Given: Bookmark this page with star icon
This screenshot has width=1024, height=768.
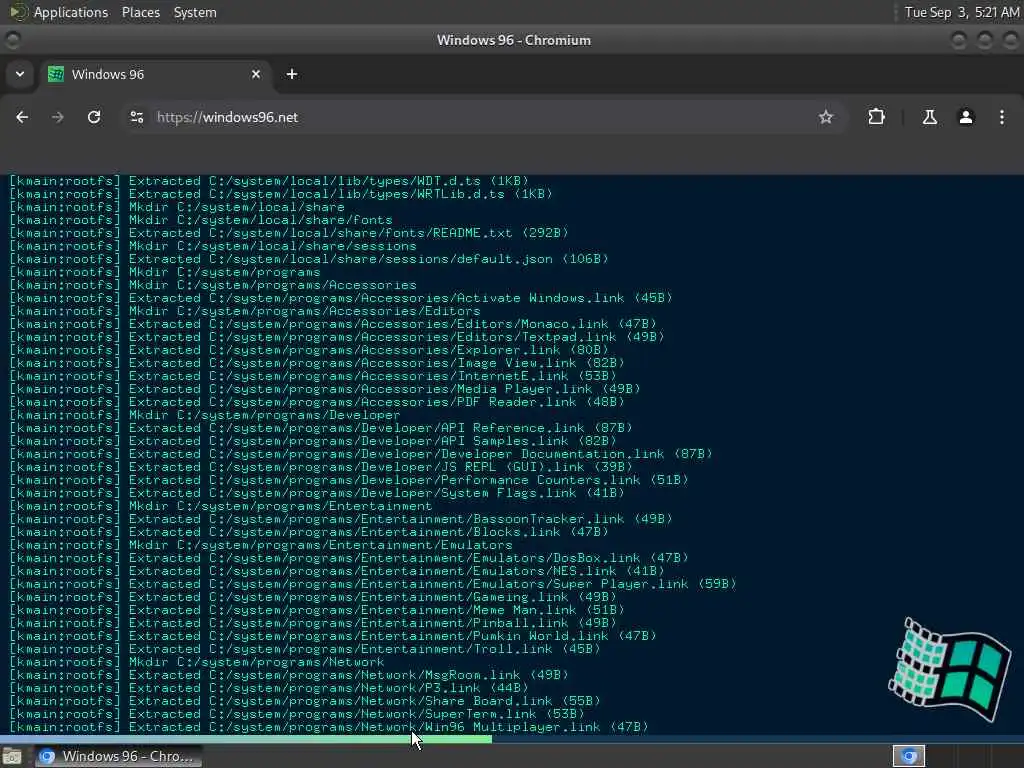Looking at the screenshot, I should [826, 117].
